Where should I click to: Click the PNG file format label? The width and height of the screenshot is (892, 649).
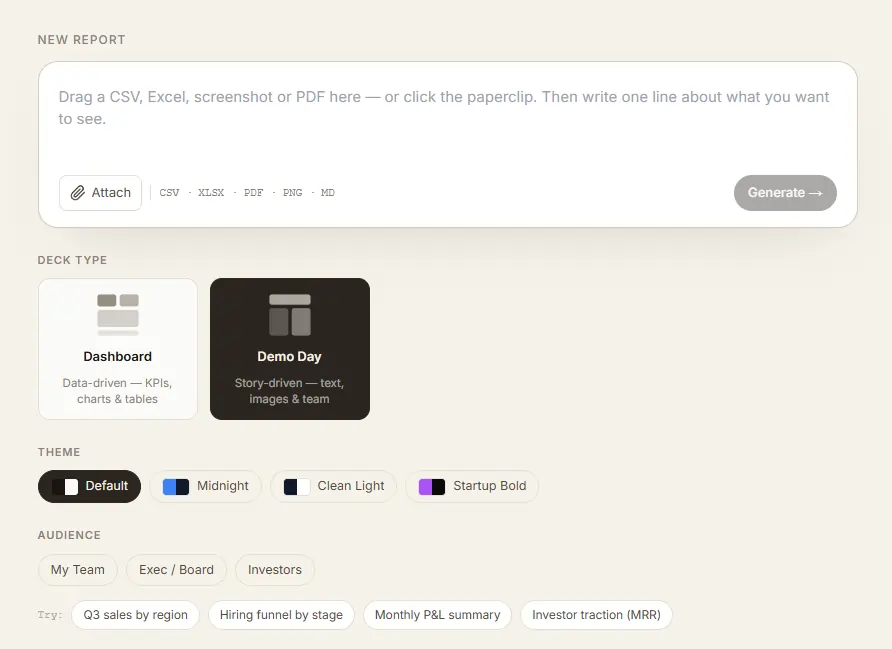tap(292, 193)
